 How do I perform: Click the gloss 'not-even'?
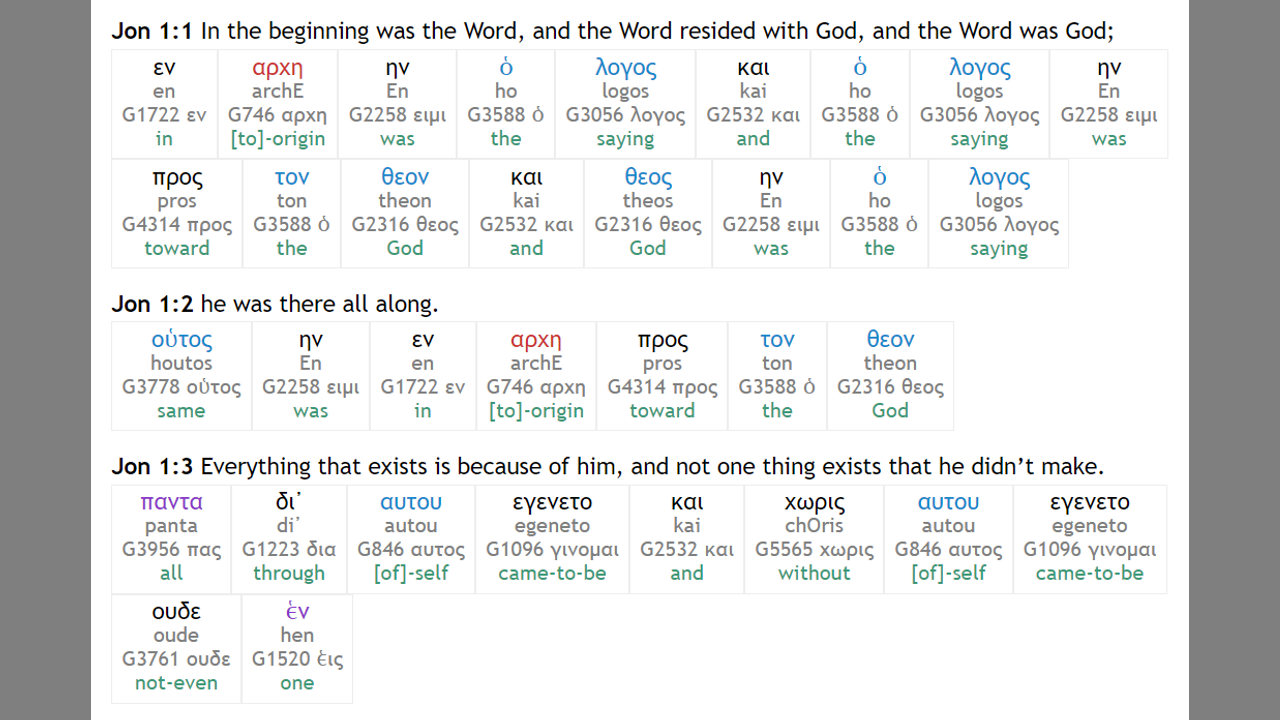pyautogui.click(x=176, y=683)
